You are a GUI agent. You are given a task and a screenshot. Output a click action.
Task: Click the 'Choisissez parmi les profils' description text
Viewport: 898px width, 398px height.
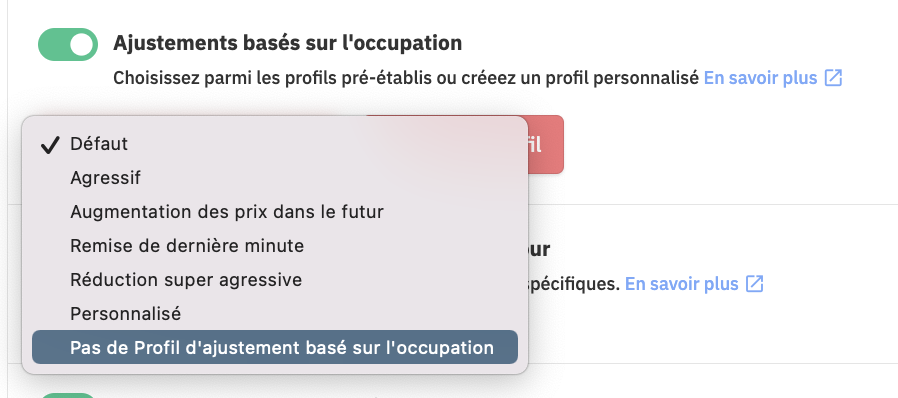405,78
